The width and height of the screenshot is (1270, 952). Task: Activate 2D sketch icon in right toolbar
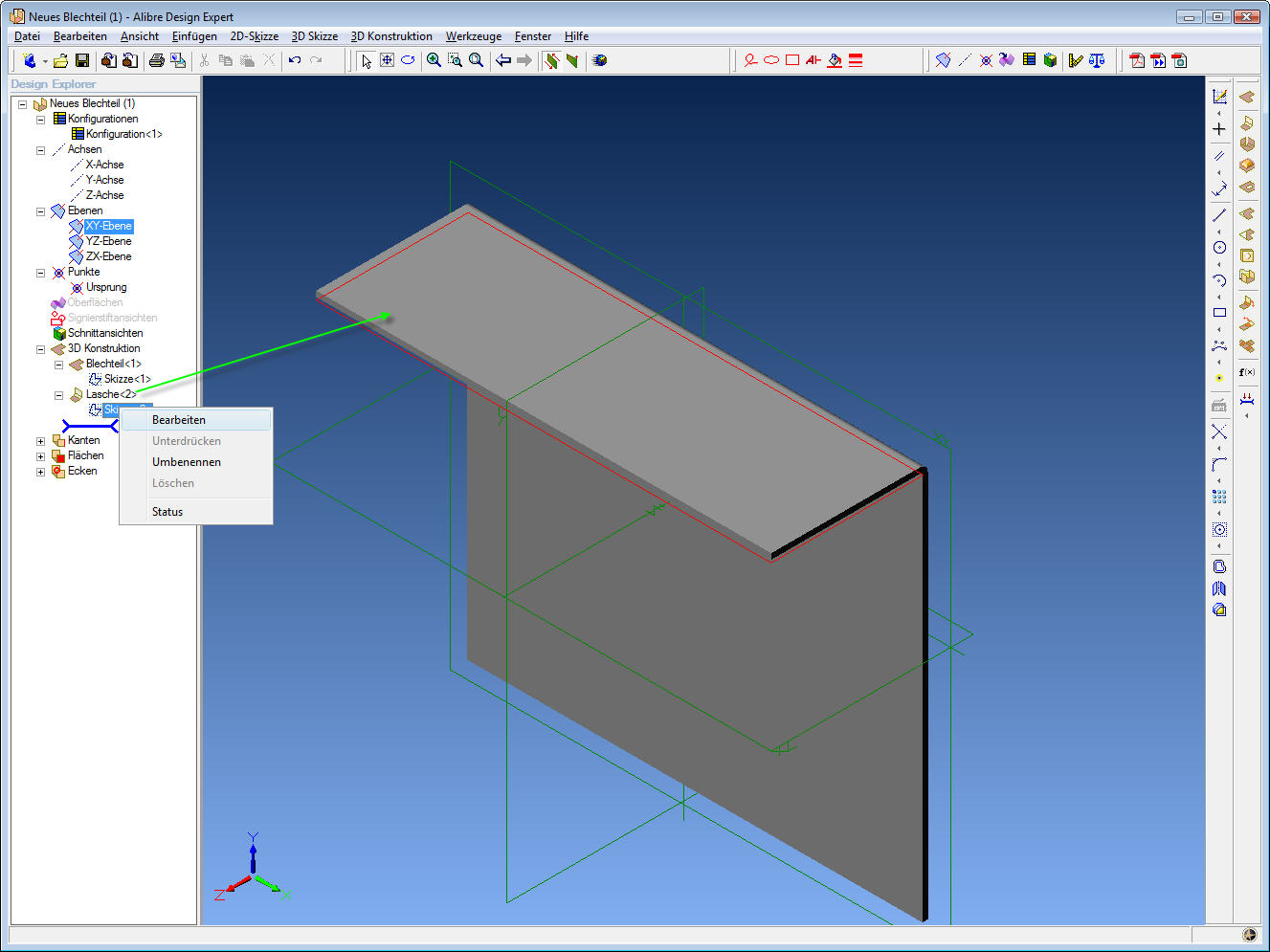1219,97
